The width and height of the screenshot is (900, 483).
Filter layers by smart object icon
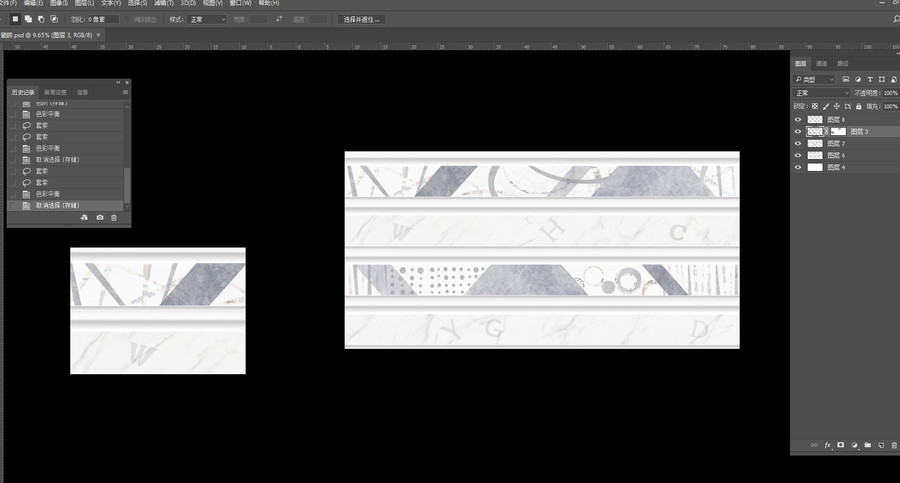[894, 79]
